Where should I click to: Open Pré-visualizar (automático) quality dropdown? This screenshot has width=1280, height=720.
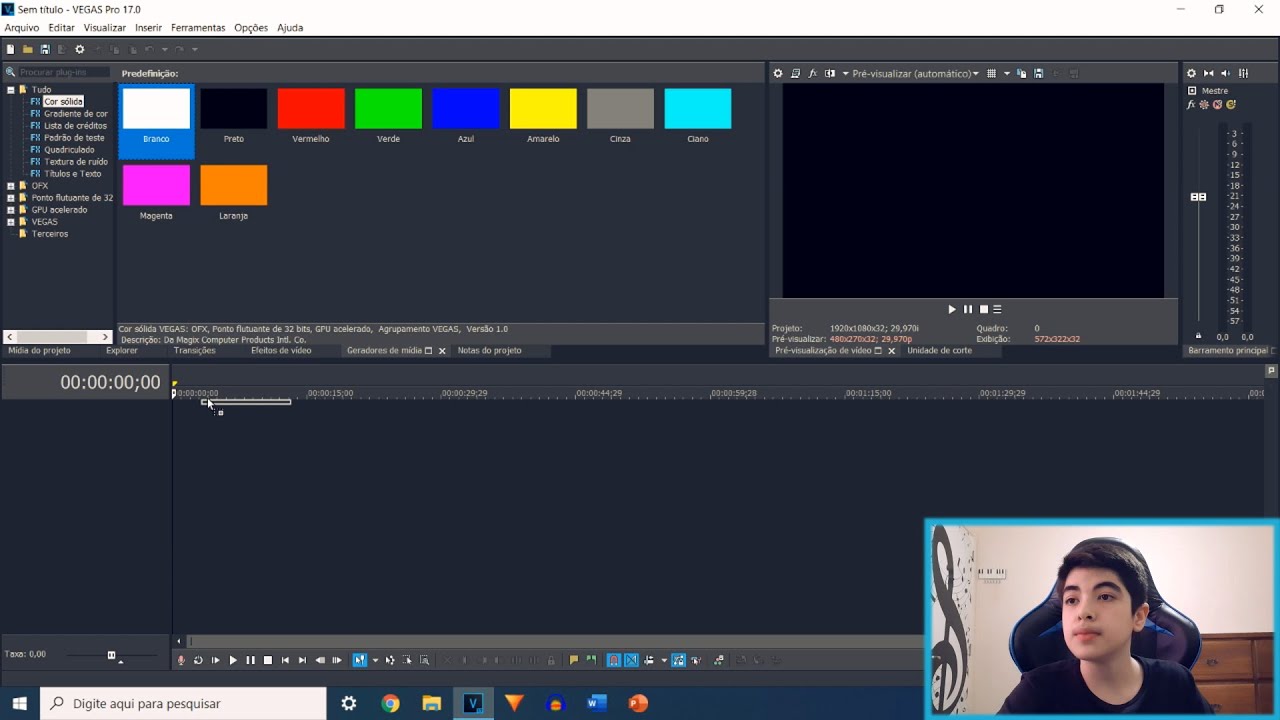pyautogui.click(x=915, y=73)
